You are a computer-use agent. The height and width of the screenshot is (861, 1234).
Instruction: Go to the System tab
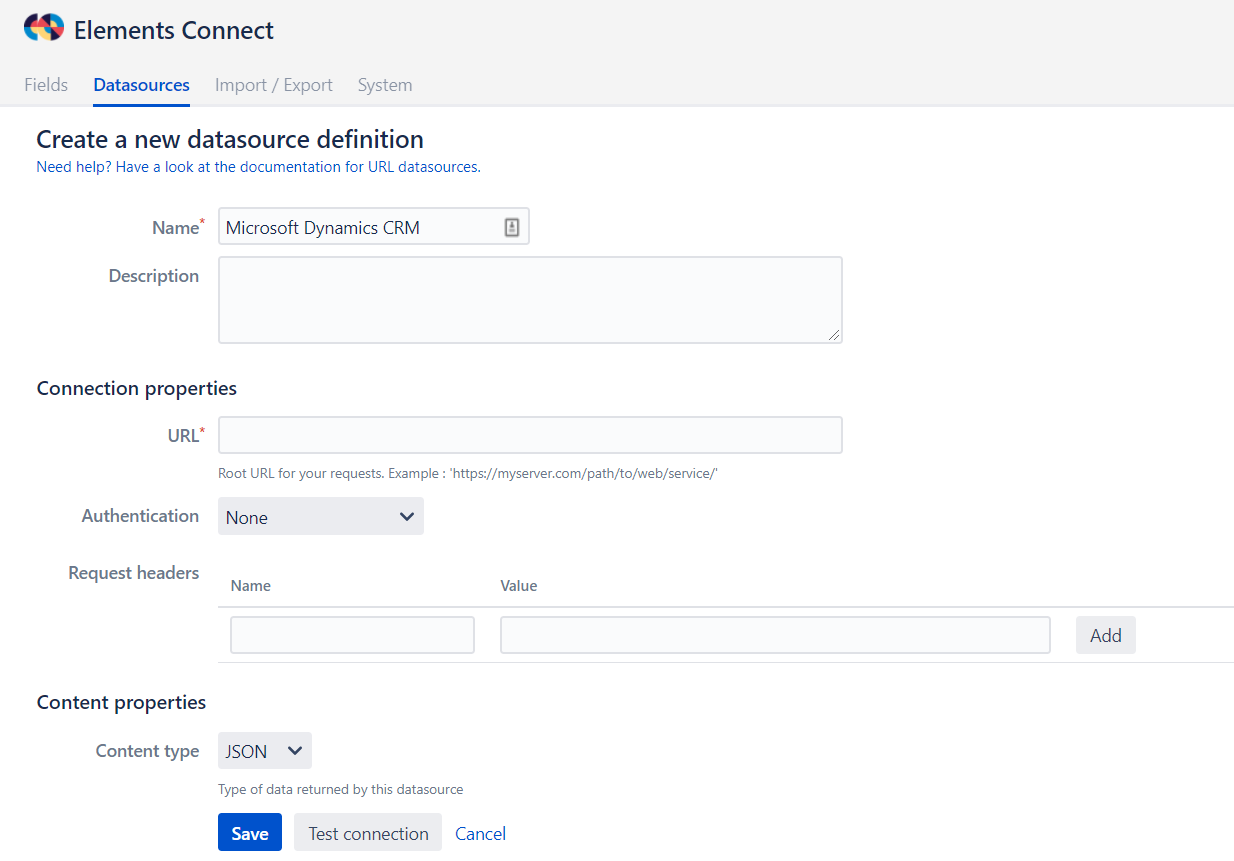tap(385, 85)
